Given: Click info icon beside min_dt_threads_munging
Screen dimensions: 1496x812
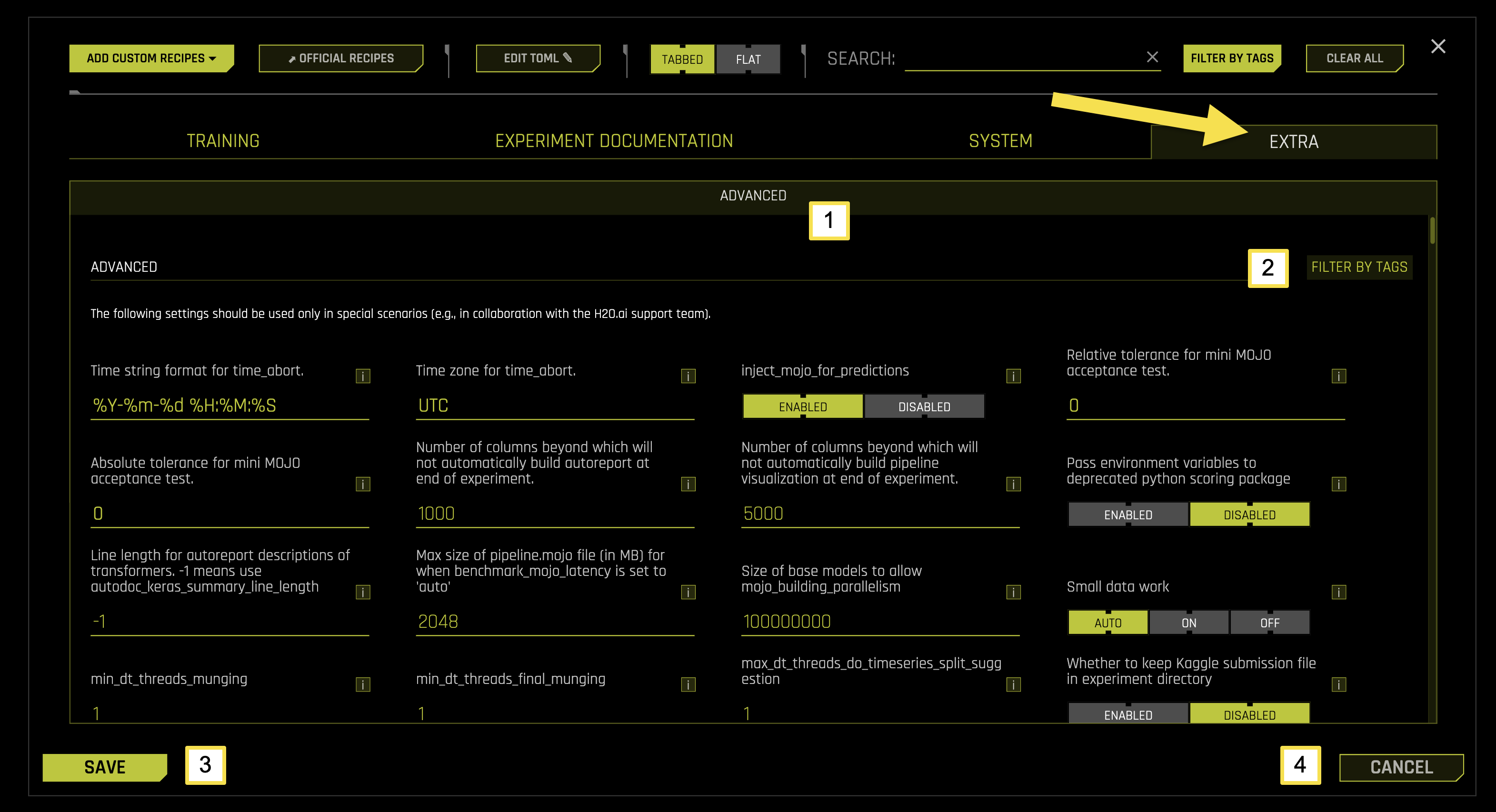Looking at the screenshot, I should click(362, 684).
